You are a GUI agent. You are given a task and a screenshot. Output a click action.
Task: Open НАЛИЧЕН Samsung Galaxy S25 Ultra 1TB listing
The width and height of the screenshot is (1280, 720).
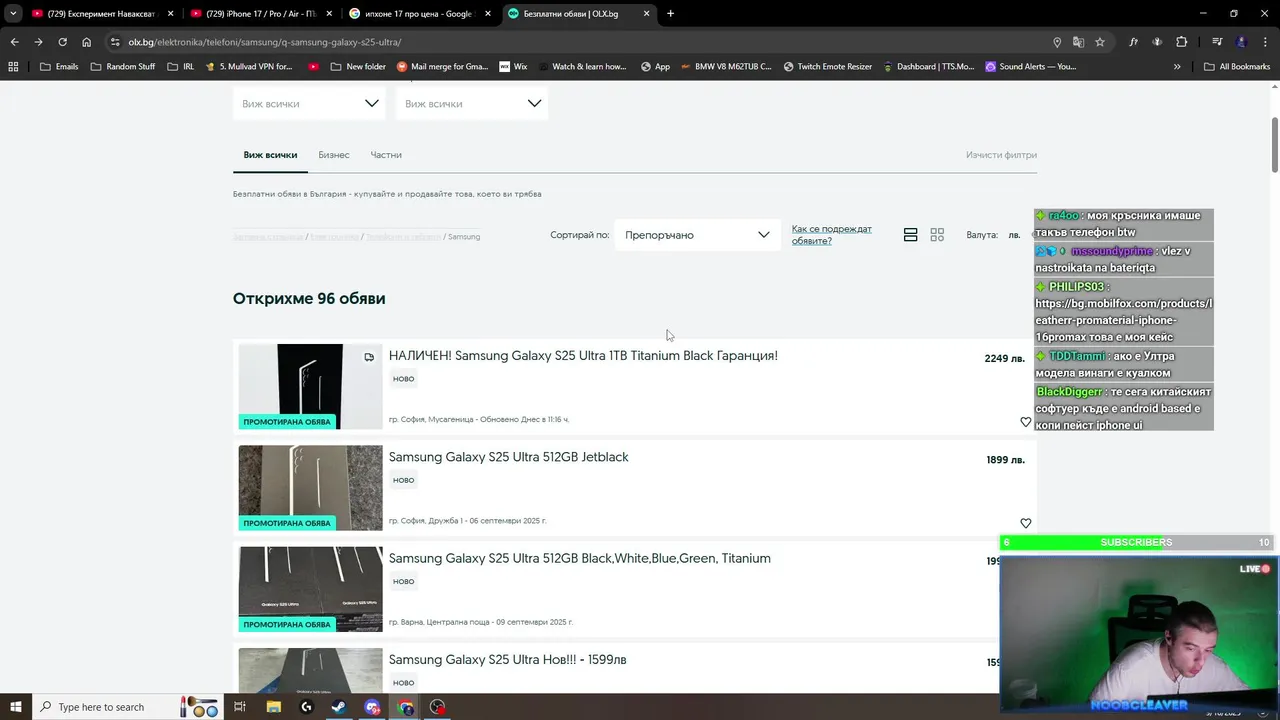pyautogui.click(x=583, y=356)
